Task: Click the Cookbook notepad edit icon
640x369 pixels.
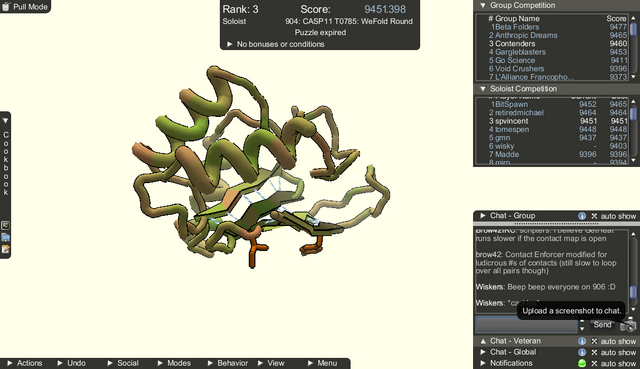Action: pyautogui.click(x=5, y=249)
